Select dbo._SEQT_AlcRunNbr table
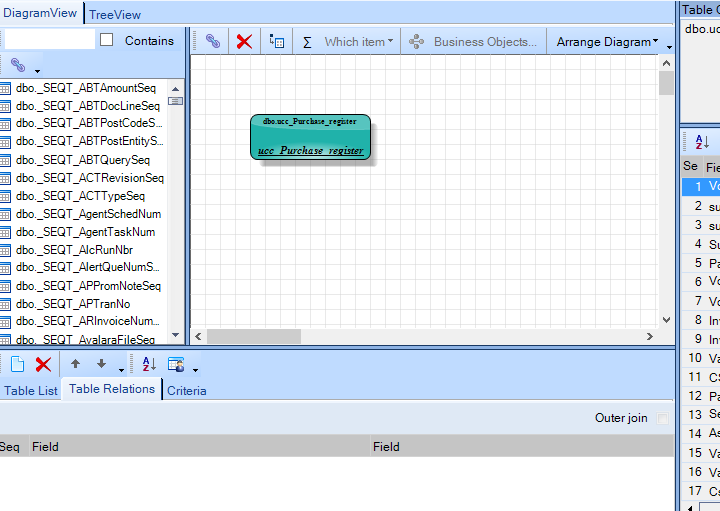 [x=74, y=250]
